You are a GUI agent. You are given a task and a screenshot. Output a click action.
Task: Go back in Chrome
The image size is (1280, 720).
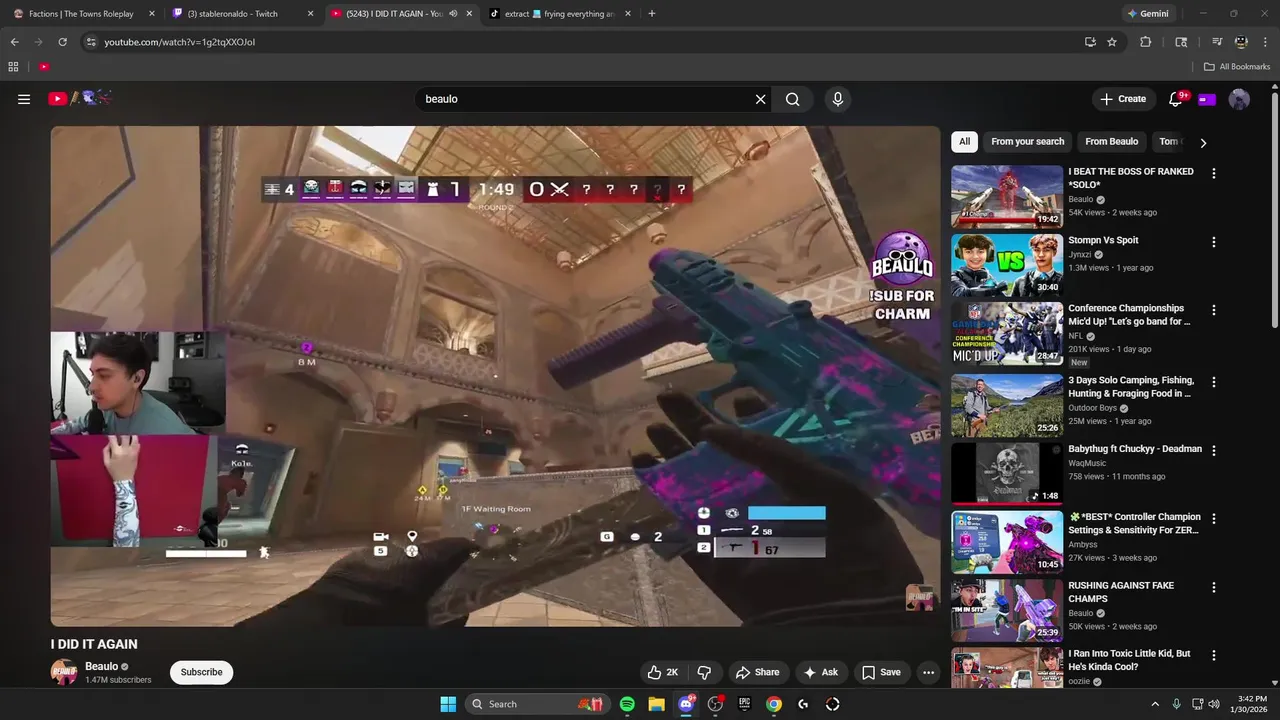coord(14,42)
